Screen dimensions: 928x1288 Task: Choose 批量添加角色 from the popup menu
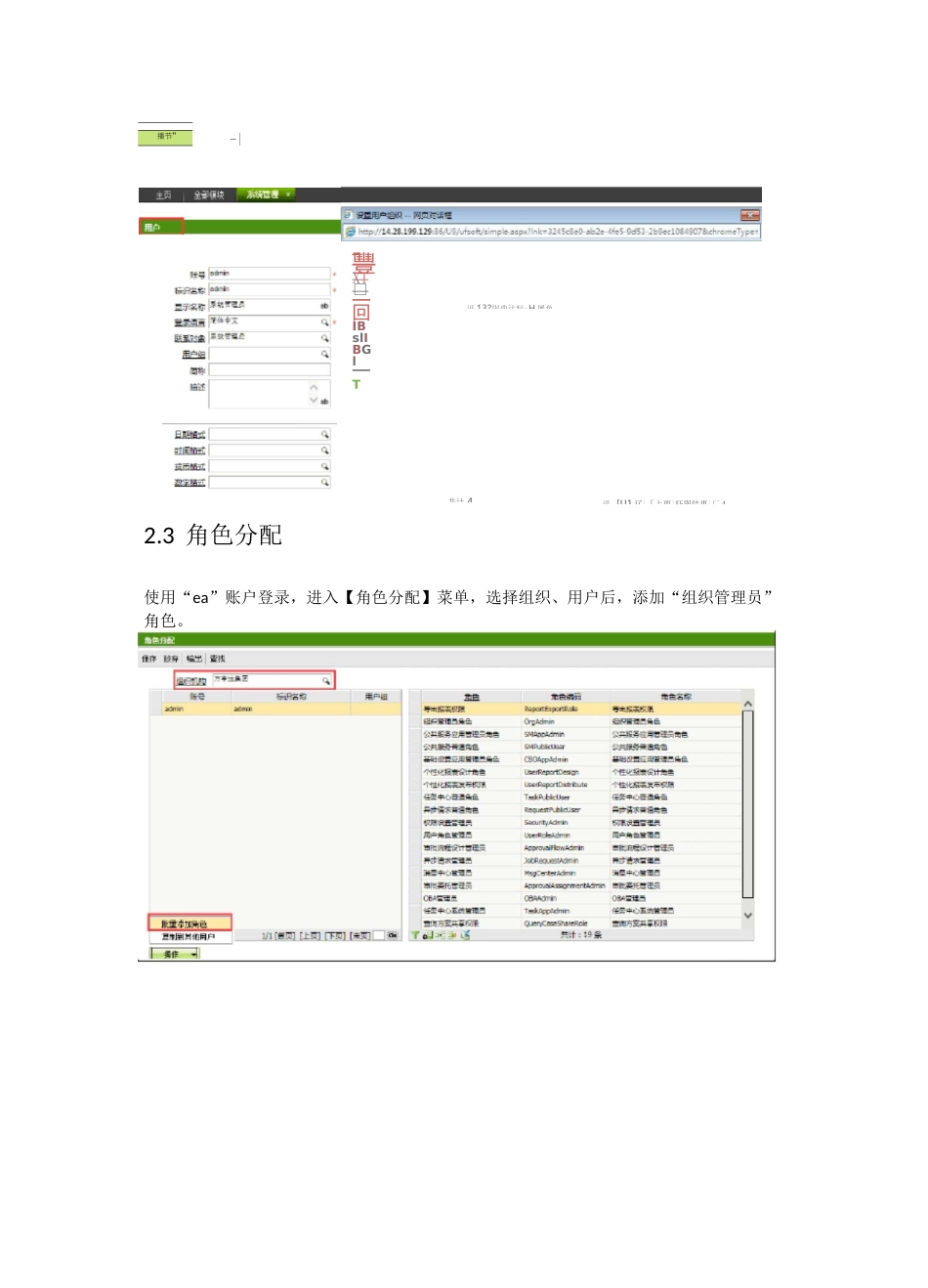(x=190, y=923)
